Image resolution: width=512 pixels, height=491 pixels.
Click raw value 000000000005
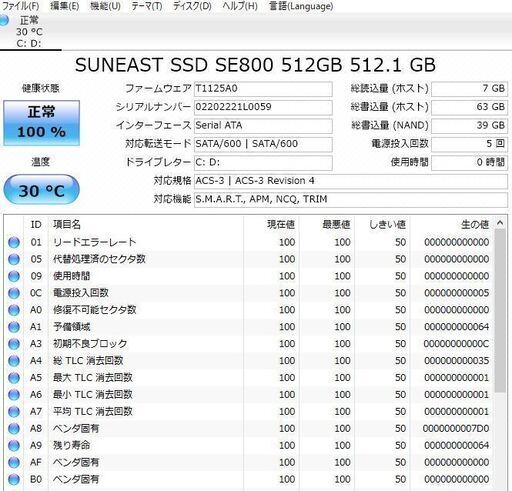pos(456,293)
